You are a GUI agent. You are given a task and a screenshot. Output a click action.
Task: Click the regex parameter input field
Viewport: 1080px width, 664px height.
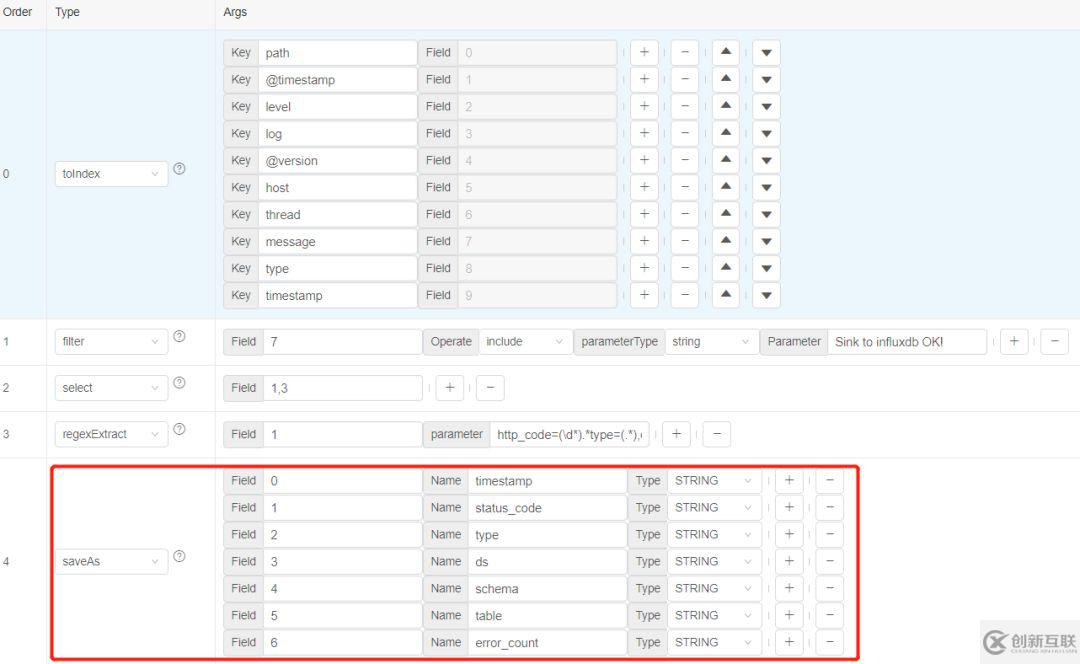(570, 435)
